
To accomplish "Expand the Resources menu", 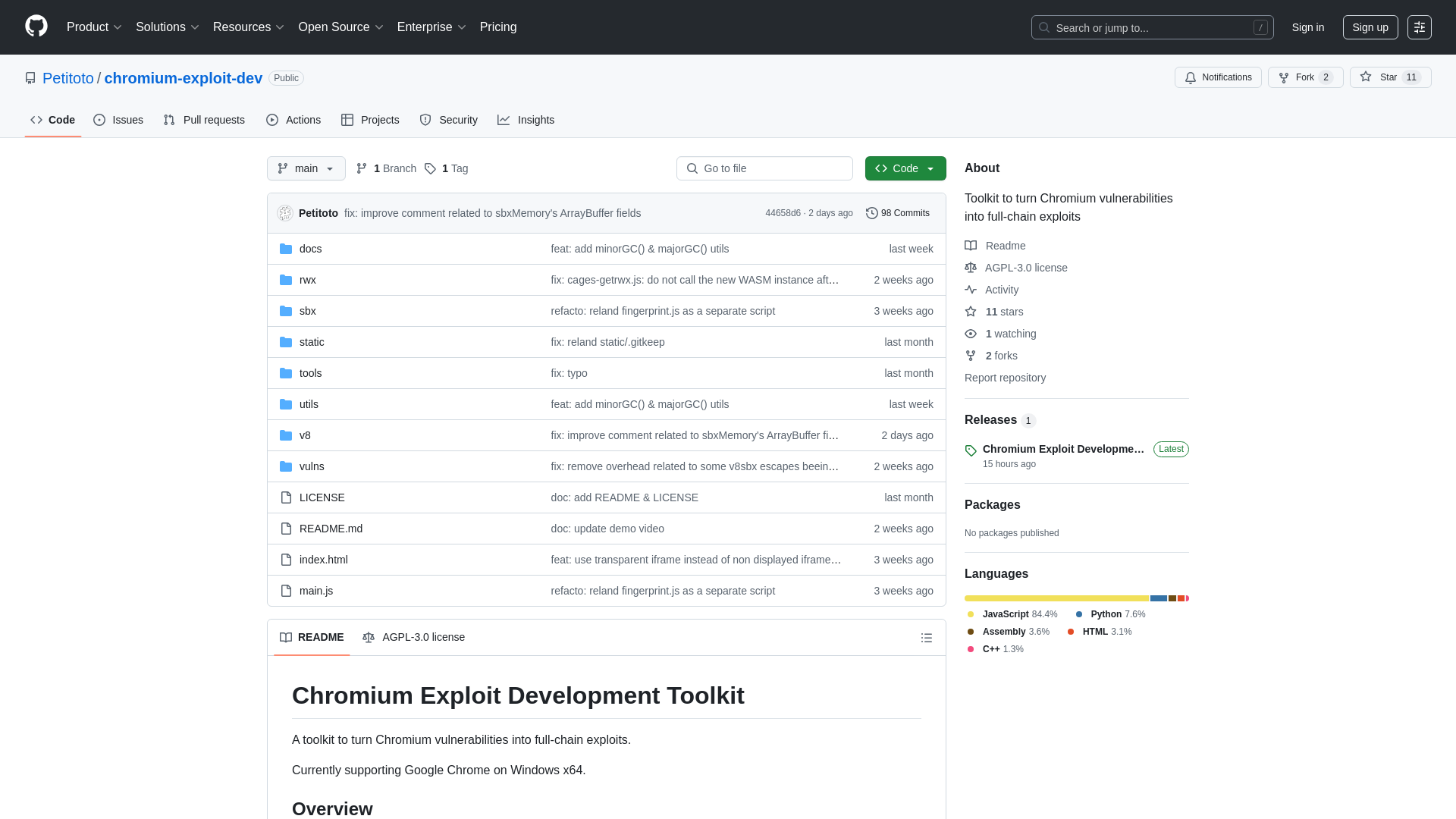I will (x=249, y=27).
